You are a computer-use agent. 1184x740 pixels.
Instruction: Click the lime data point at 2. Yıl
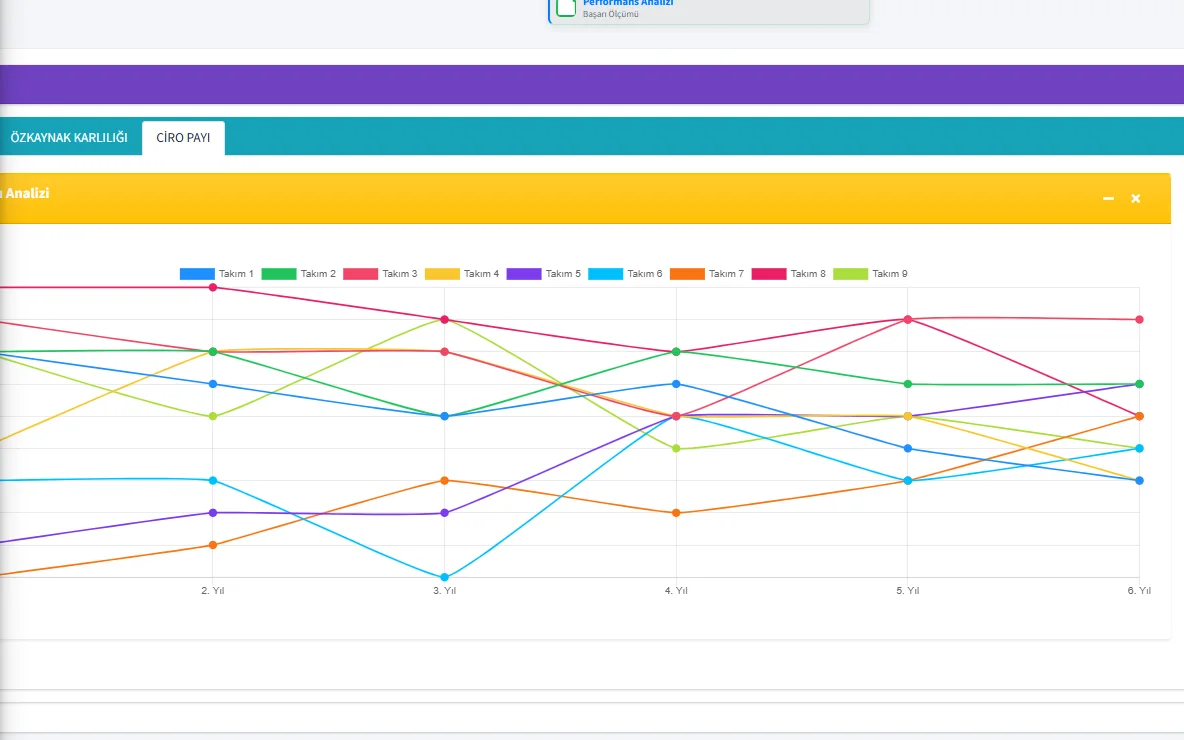pos(213,416)
